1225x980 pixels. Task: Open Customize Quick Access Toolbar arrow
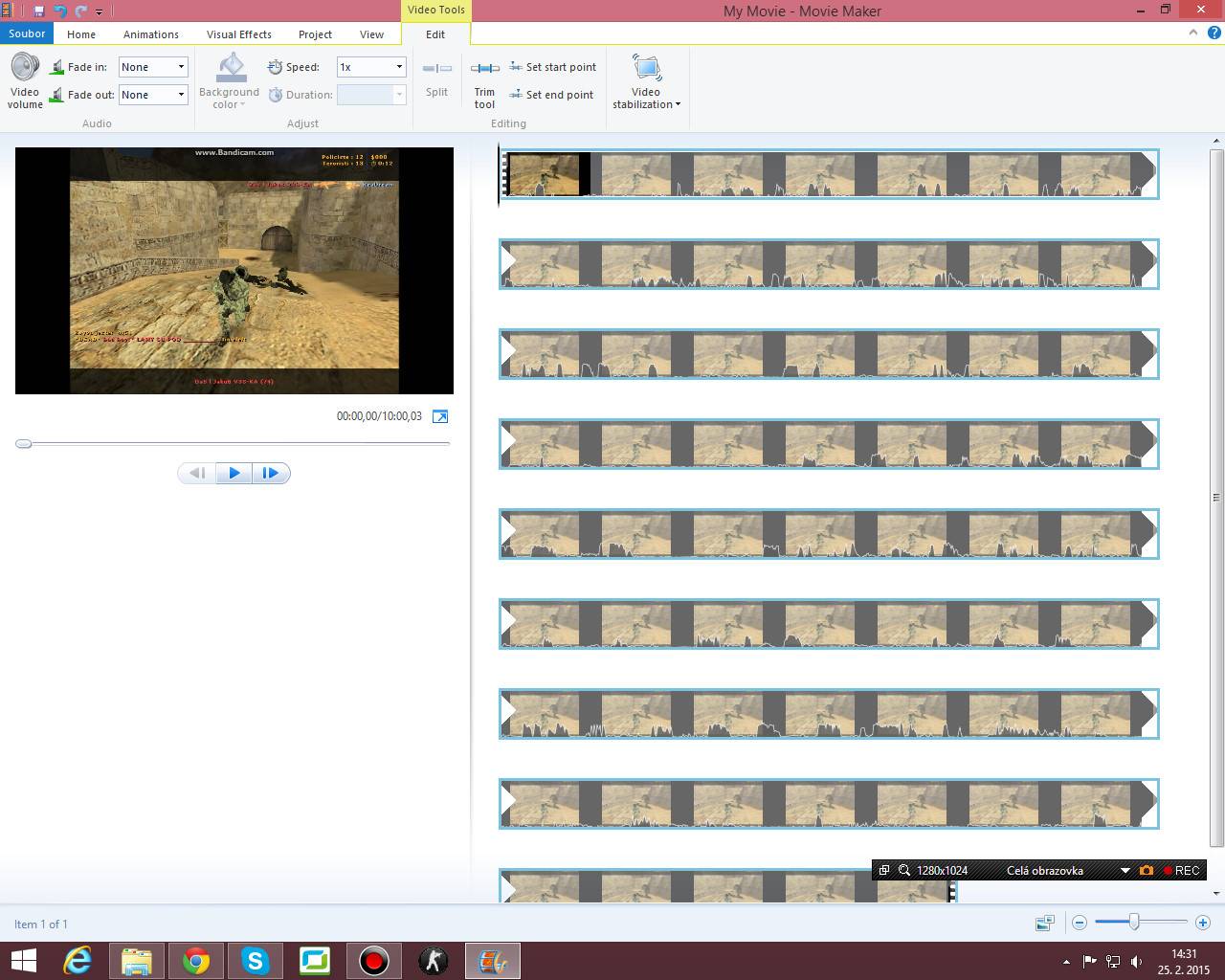[x=99, y=11]
